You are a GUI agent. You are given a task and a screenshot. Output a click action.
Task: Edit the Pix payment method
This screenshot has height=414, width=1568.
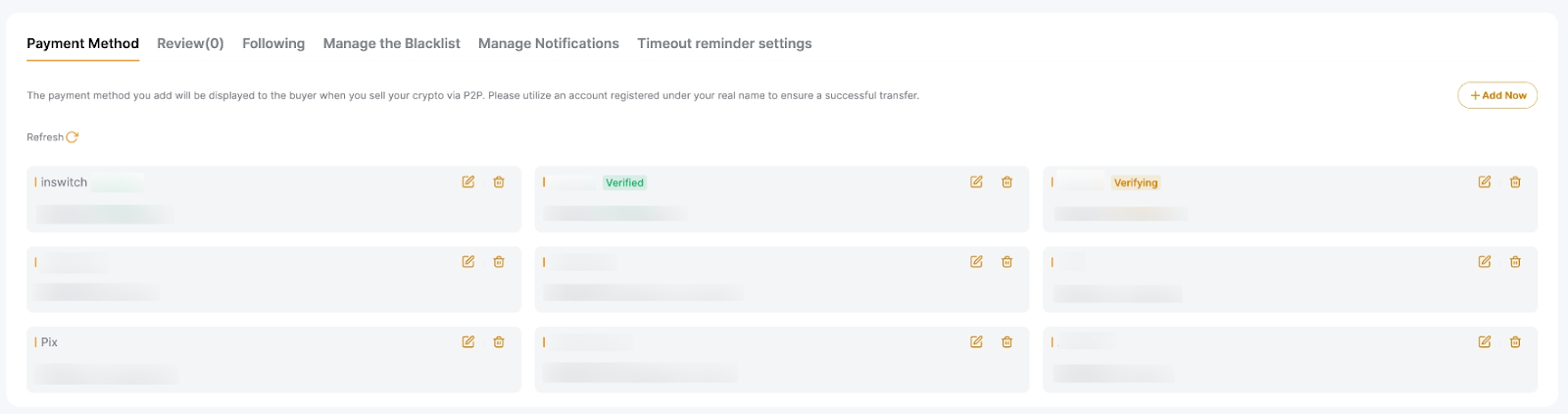(x=468, y=342)
